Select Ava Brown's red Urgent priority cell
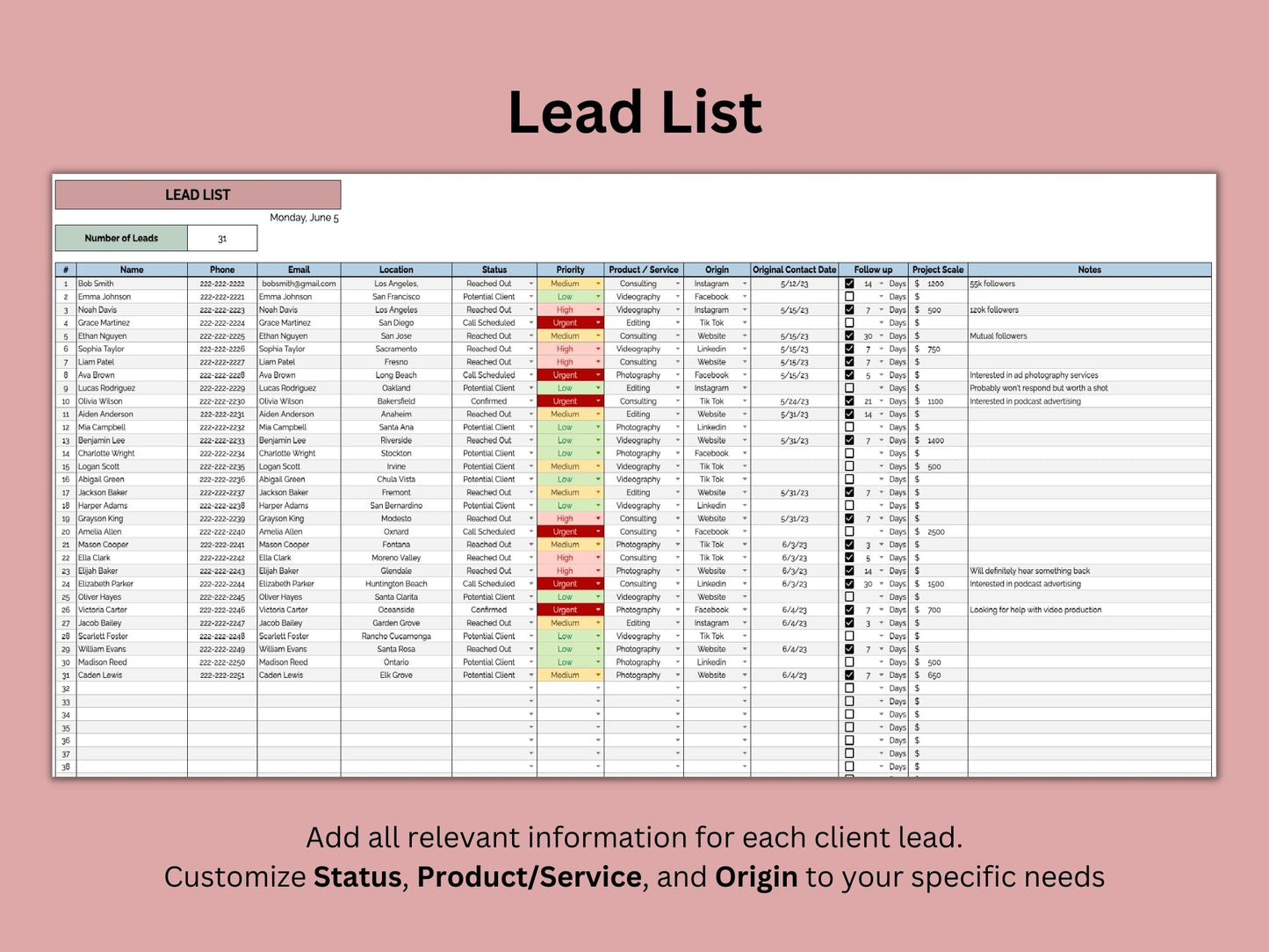Screen dimensions: 1269x952 pos(565,375)
